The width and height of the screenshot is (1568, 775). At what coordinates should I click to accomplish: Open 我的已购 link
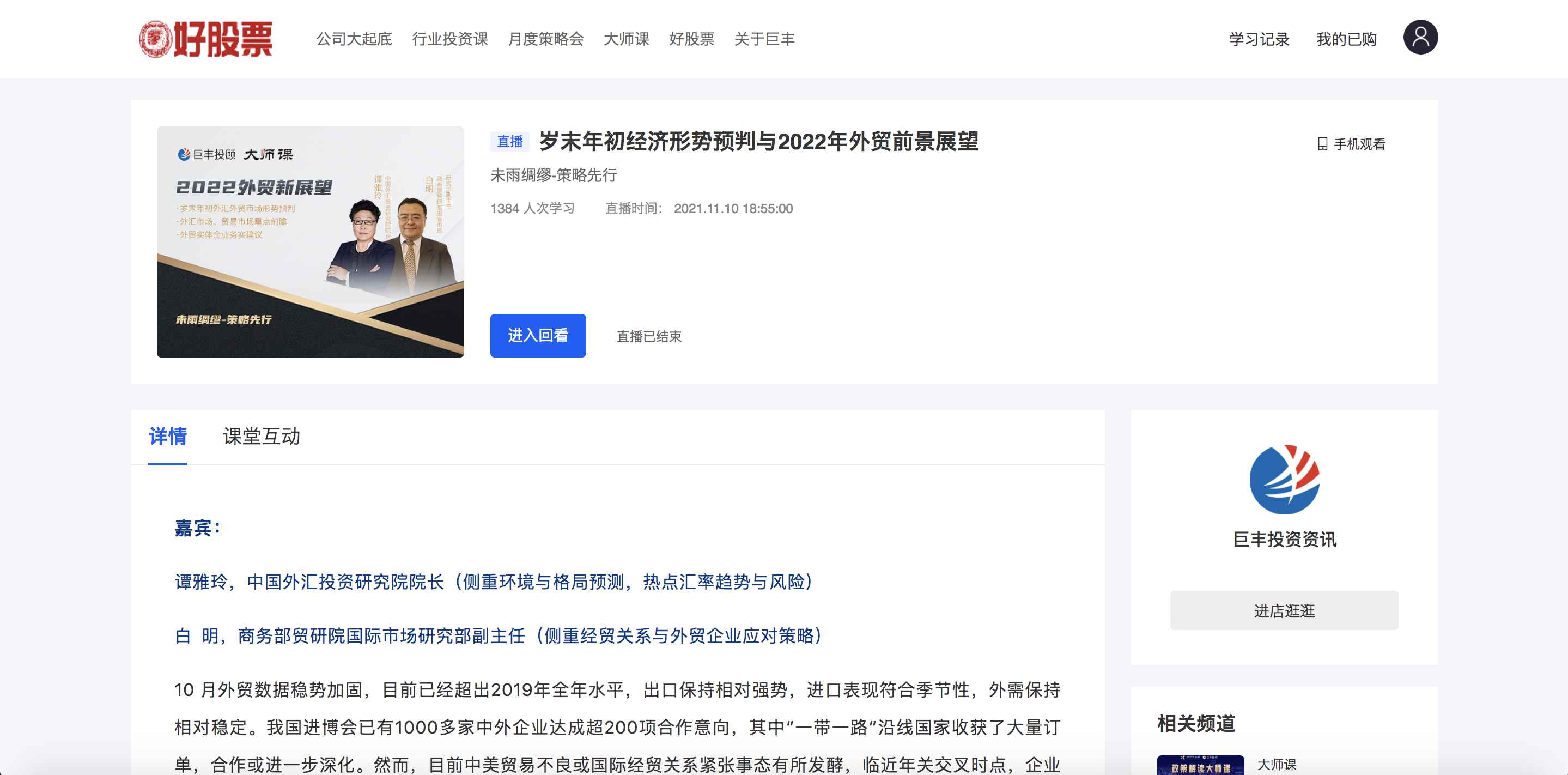coord(1346,40)
